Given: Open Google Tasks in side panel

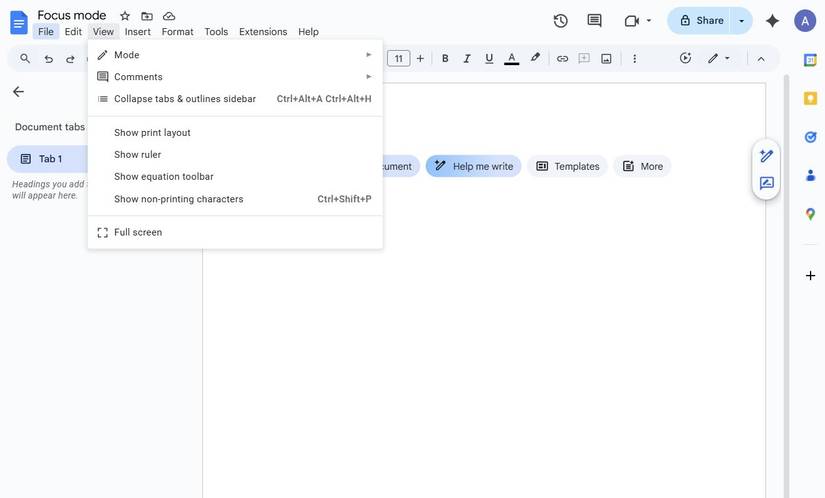Looking at the screenshot, I should click(810, 137).
